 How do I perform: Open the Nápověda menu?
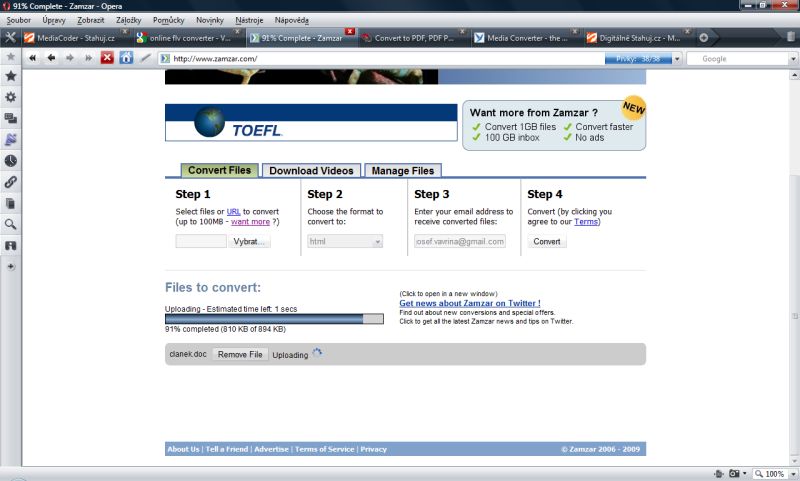(291, 20)
